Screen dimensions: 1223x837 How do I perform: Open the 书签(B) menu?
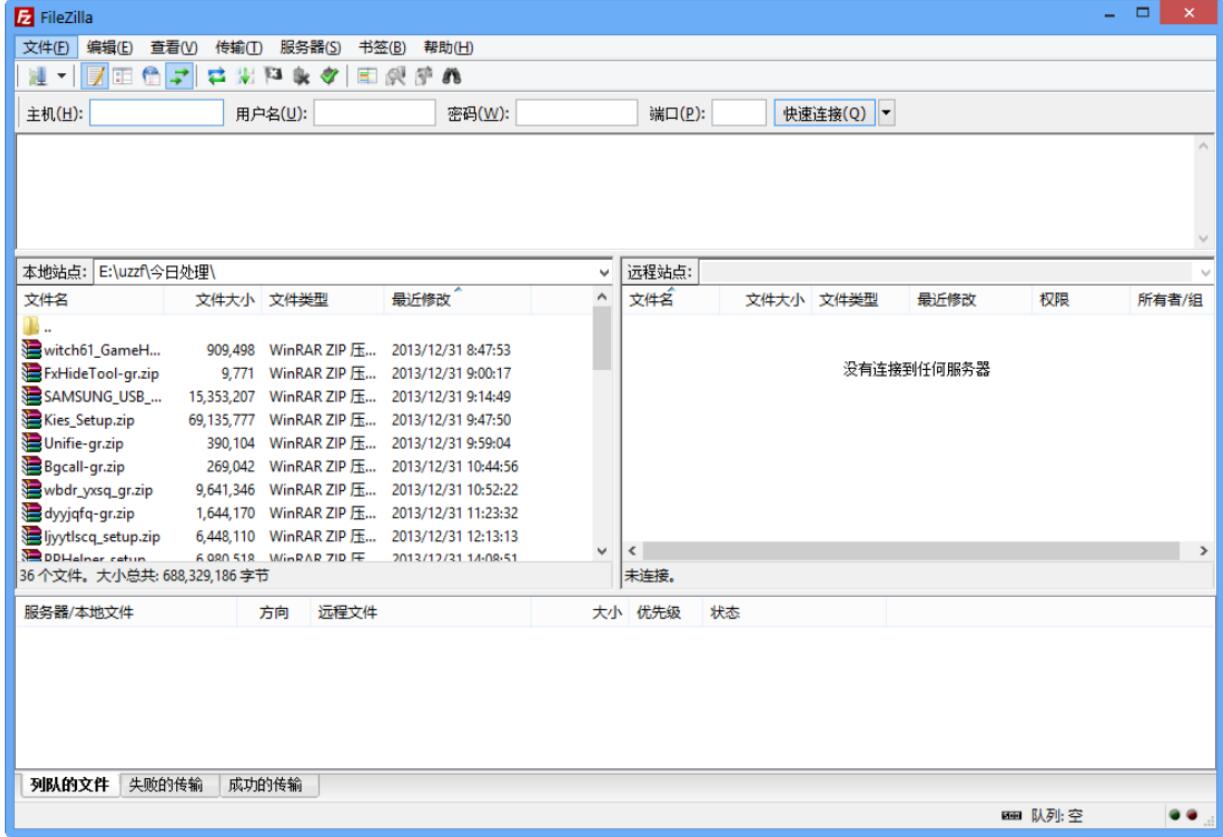point(382,47)
